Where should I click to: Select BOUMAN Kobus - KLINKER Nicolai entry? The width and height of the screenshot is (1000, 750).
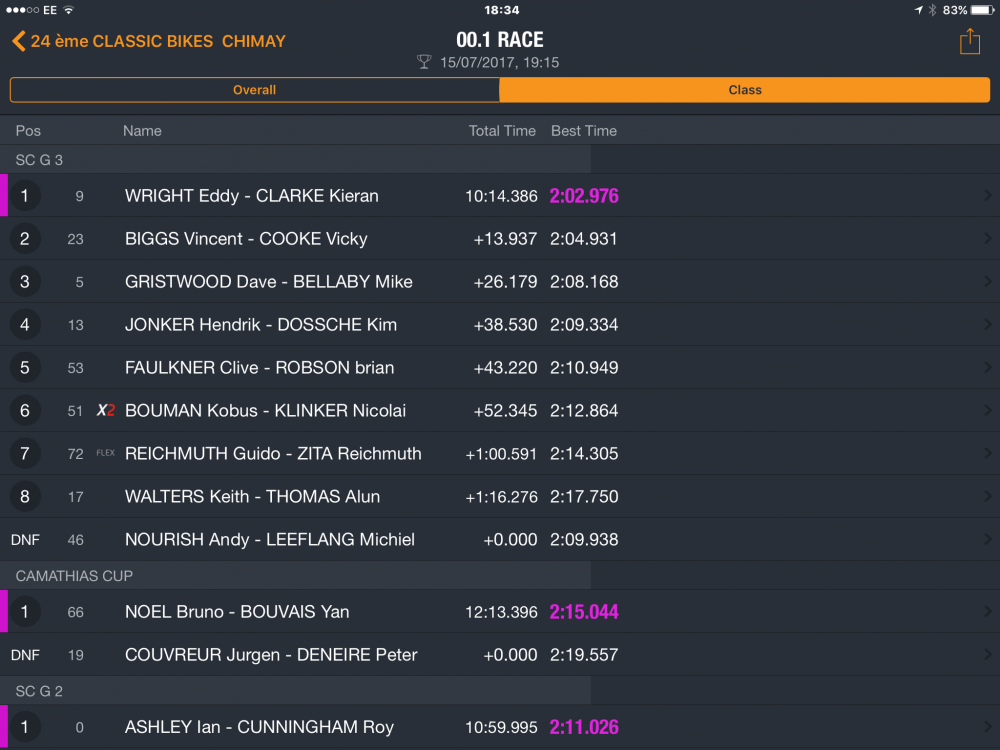click(x=500, y=410)
